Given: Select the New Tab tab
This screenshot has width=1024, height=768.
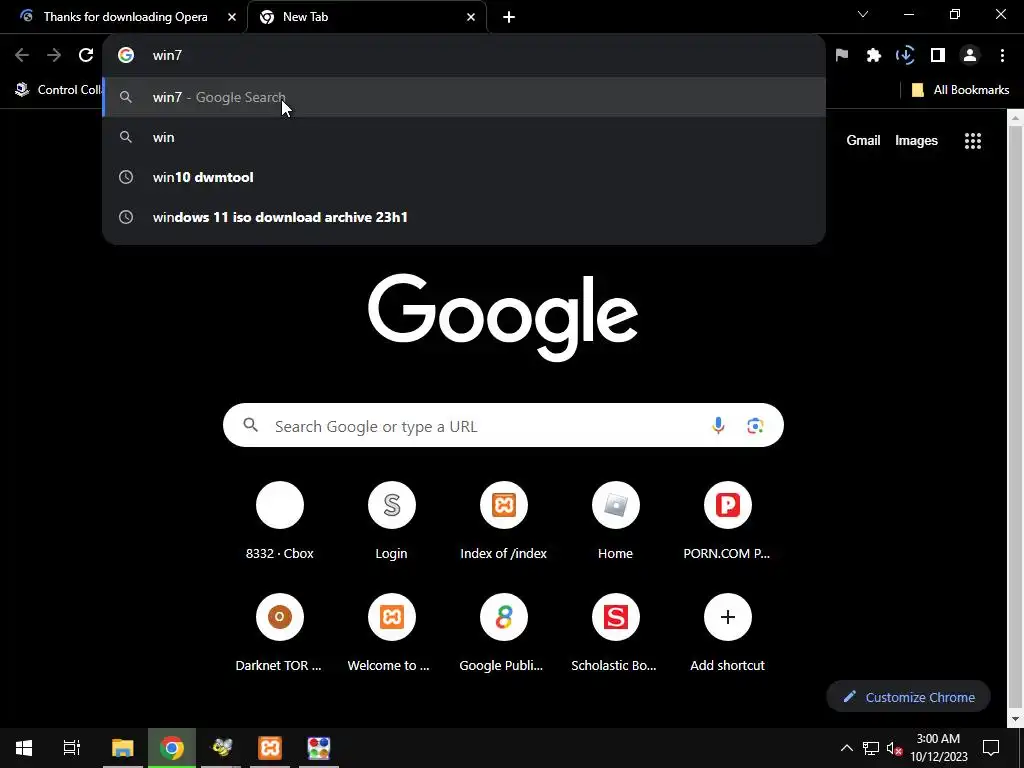Looking at the screenshot, I should pyautogui.click(x=367, y=17).
